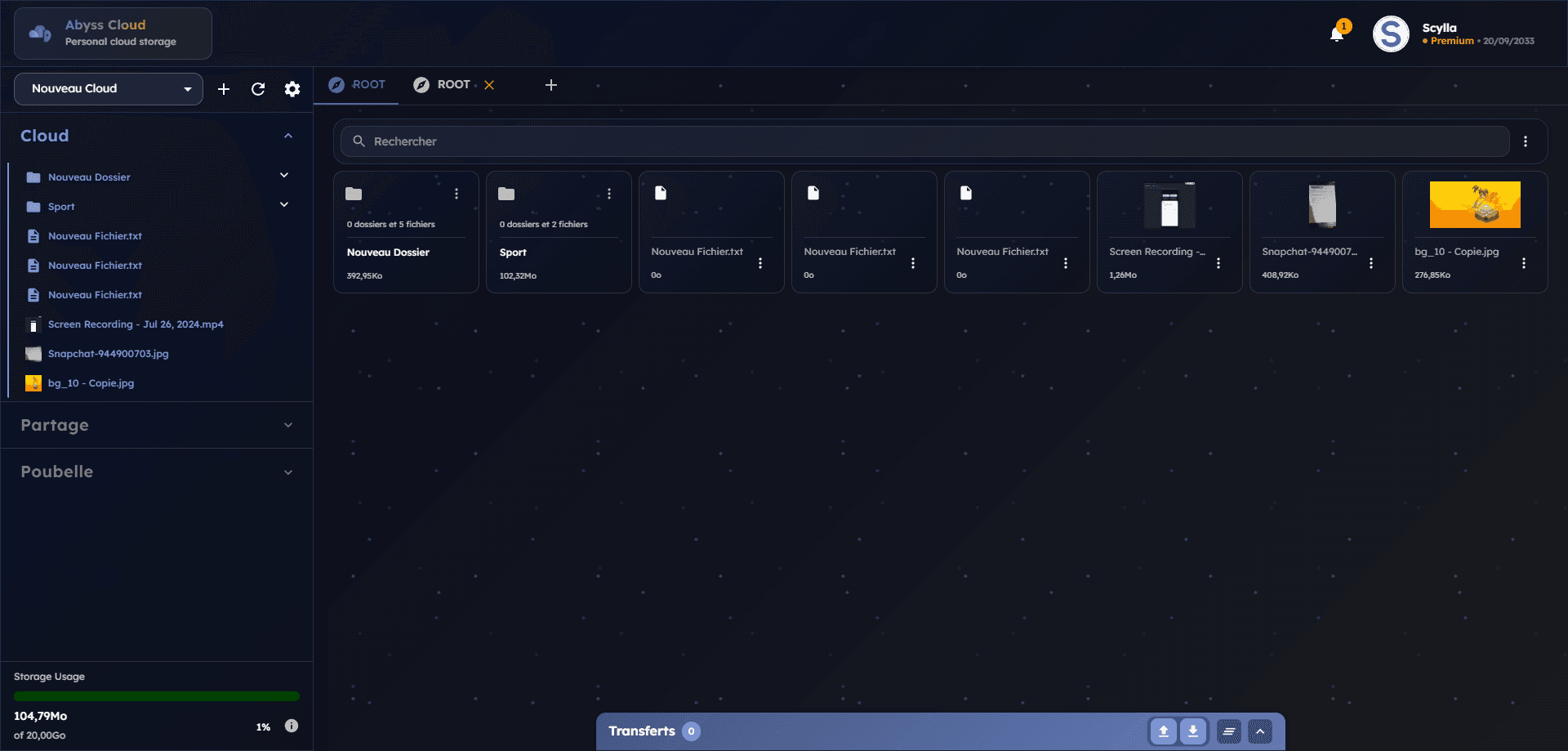Viewport: 1568px width, 751px height.
Task: Open third Nouveau Fichier.txt card options
Action: coord(1066,263)
